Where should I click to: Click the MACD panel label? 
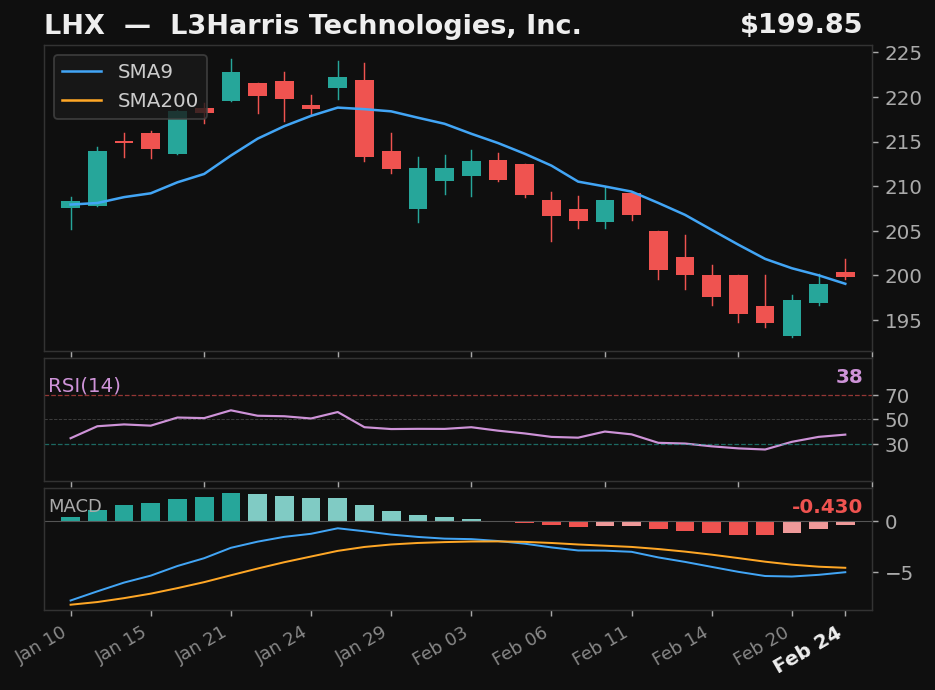(75, 506)
